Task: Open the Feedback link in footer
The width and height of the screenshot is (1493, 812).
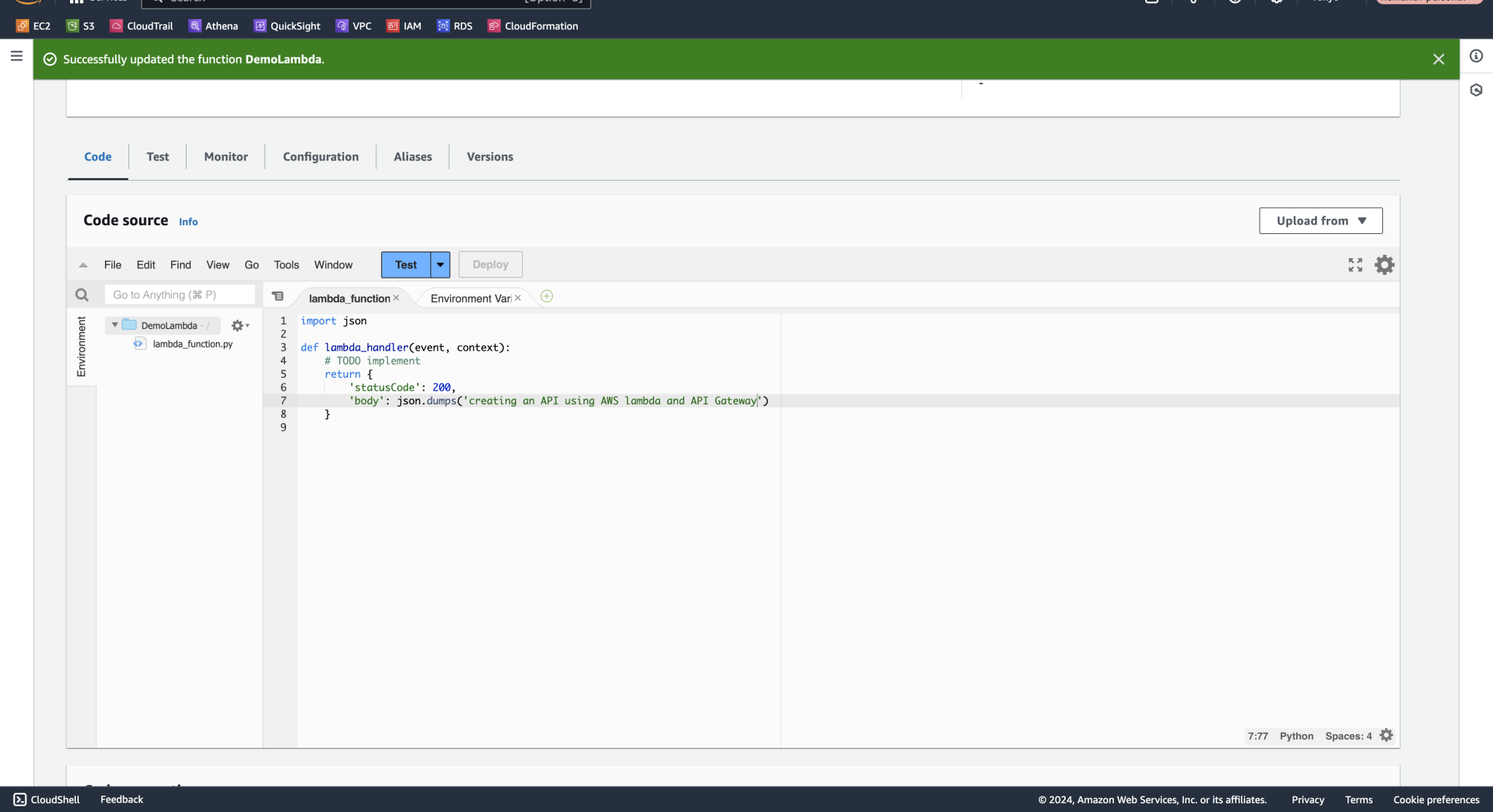Action: (x=122, y=800)
